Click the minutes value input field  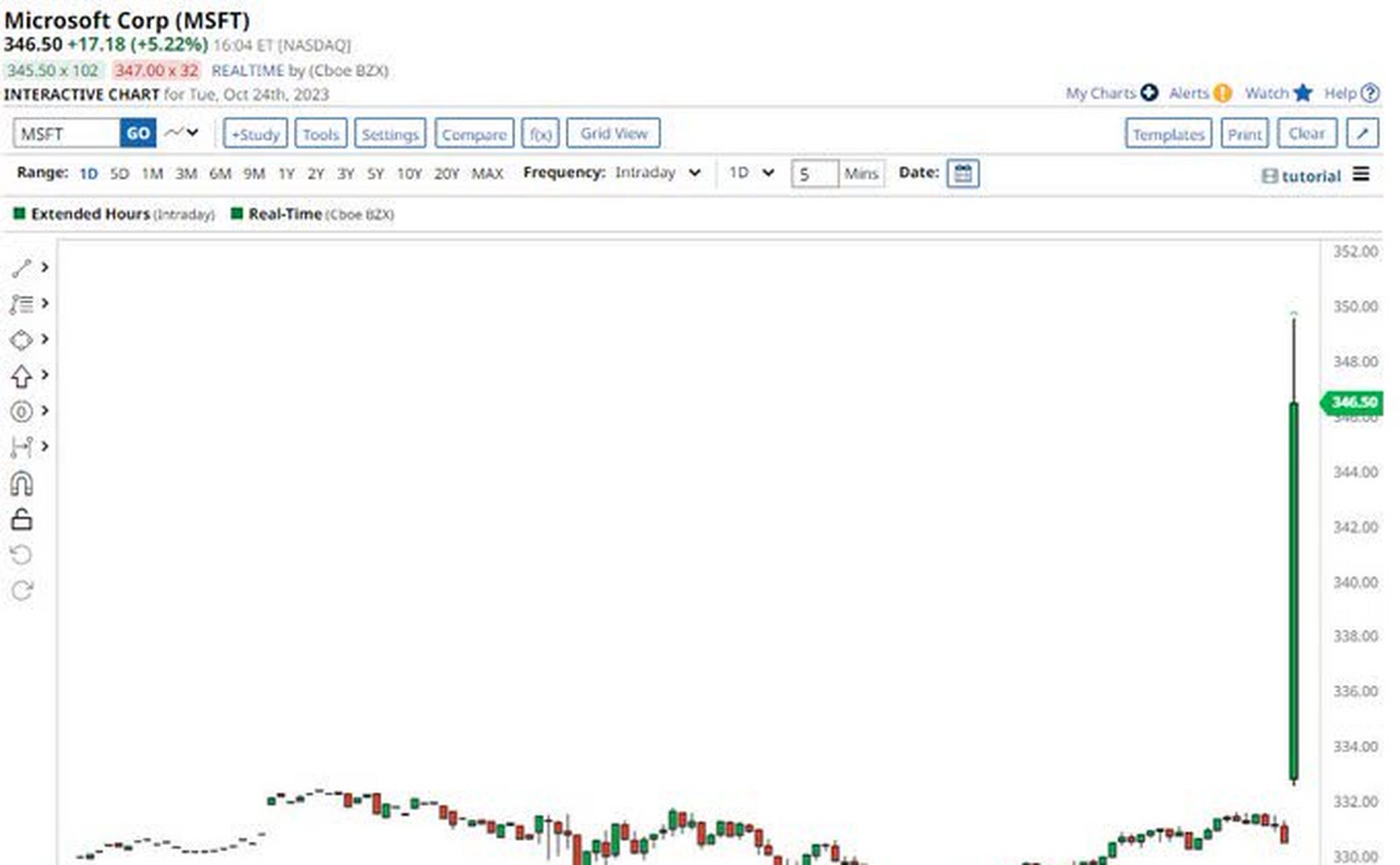pos(815,174)
